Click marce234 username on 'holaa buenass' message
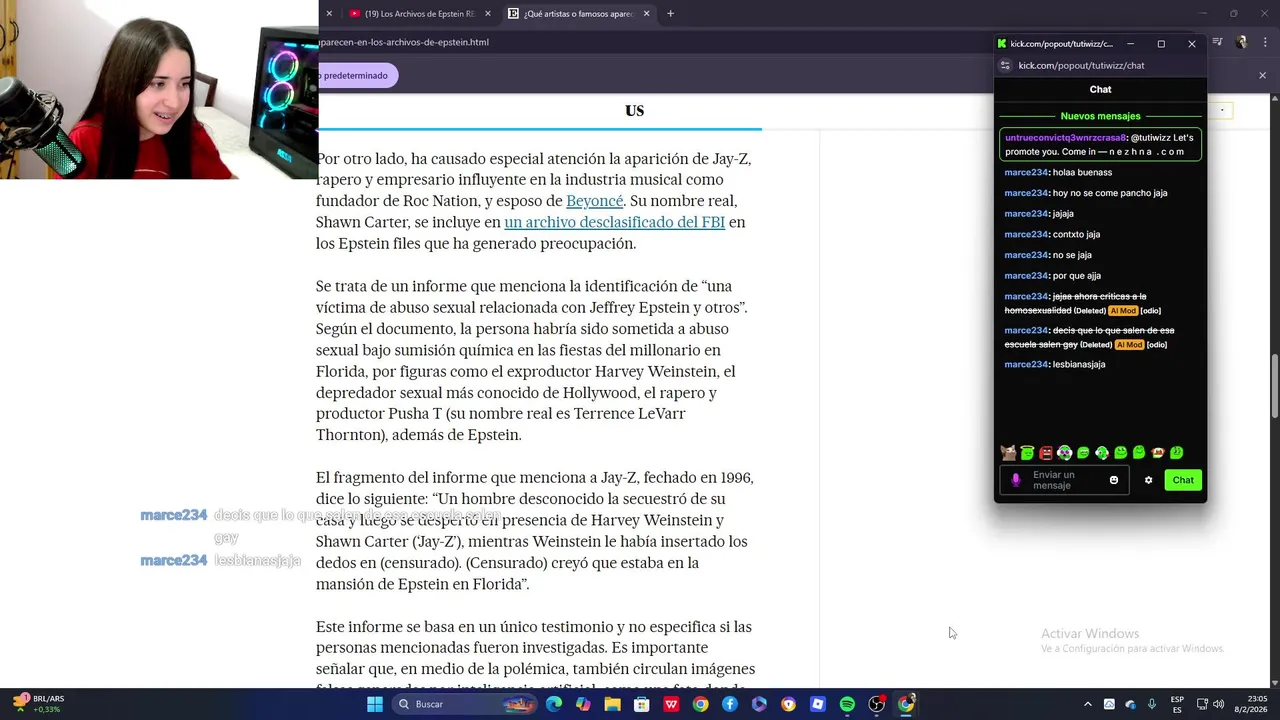 pos(1026,172)
